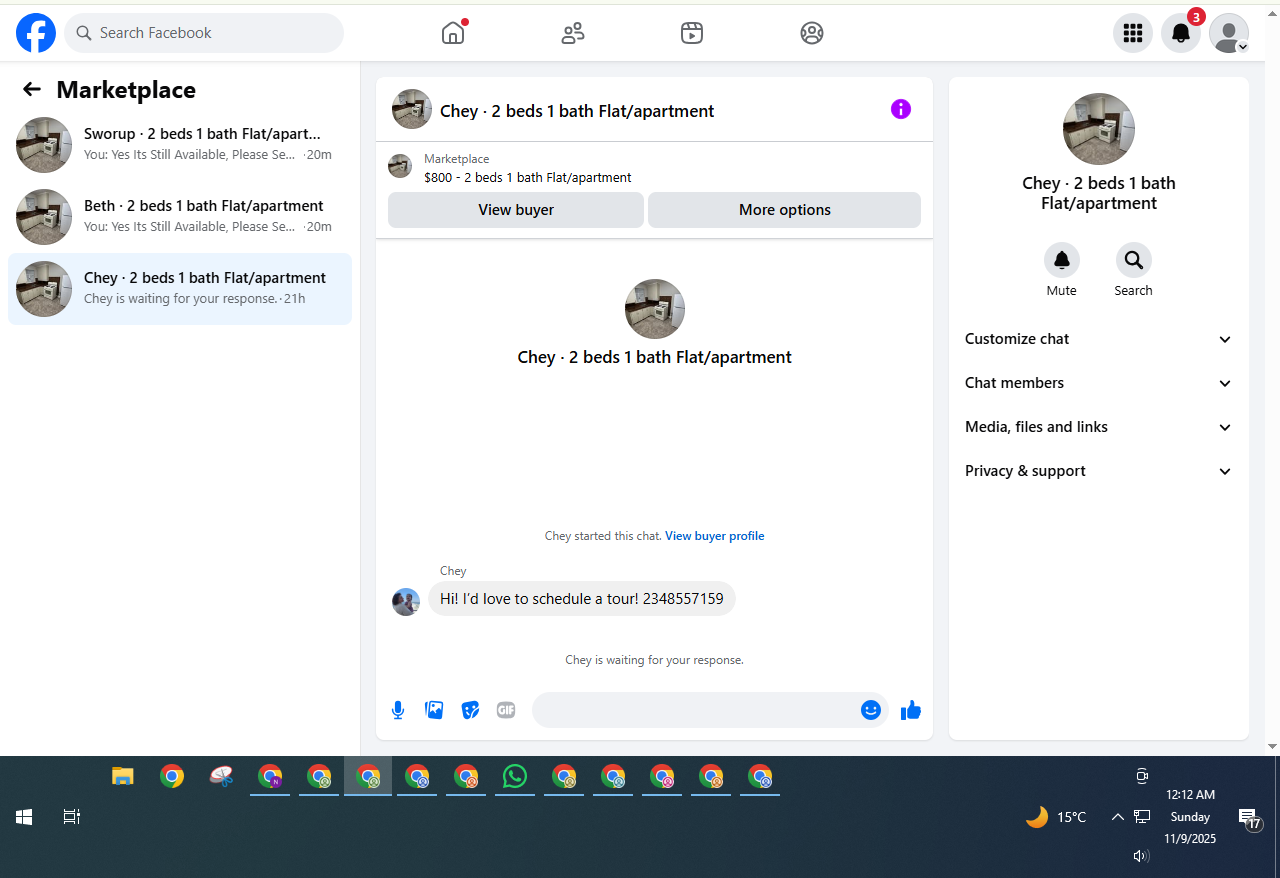This screenshot has height=878, width=1280.
Task: Click the chat header listing thumbnail
Action: click(x=412, y=109)
